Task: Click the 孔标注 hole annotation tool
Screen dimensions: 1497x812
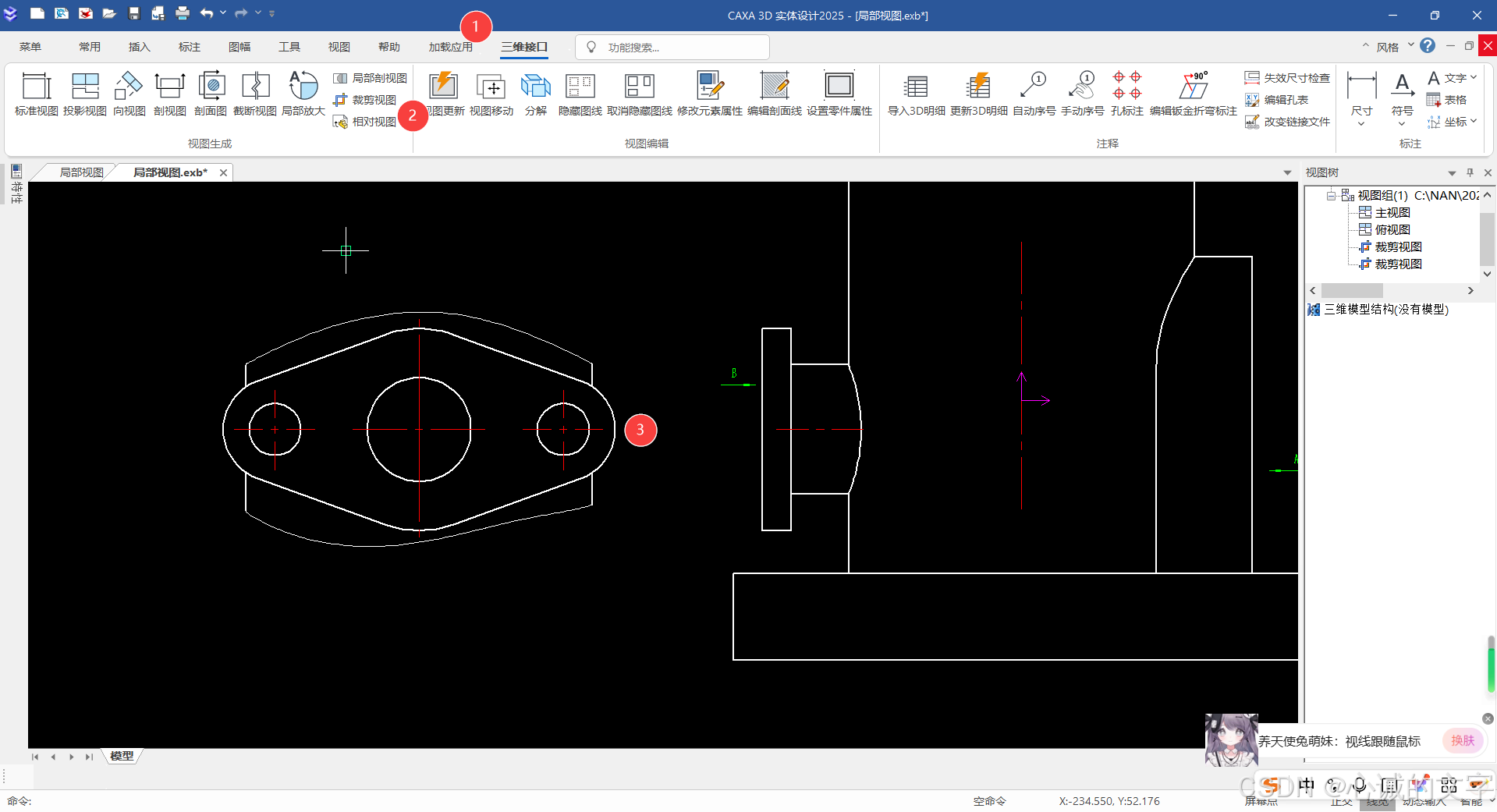Action: 1127,94
